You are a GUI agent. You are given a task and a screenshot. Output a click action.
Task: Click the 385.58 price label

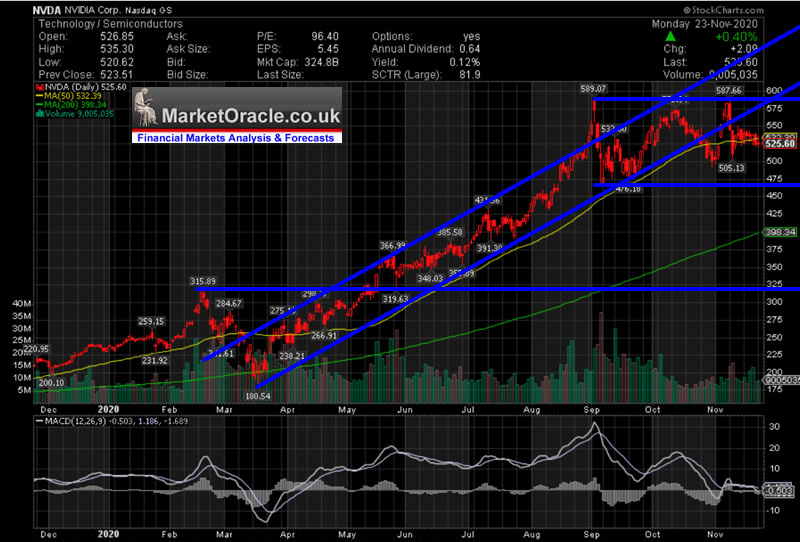[449, 232]
